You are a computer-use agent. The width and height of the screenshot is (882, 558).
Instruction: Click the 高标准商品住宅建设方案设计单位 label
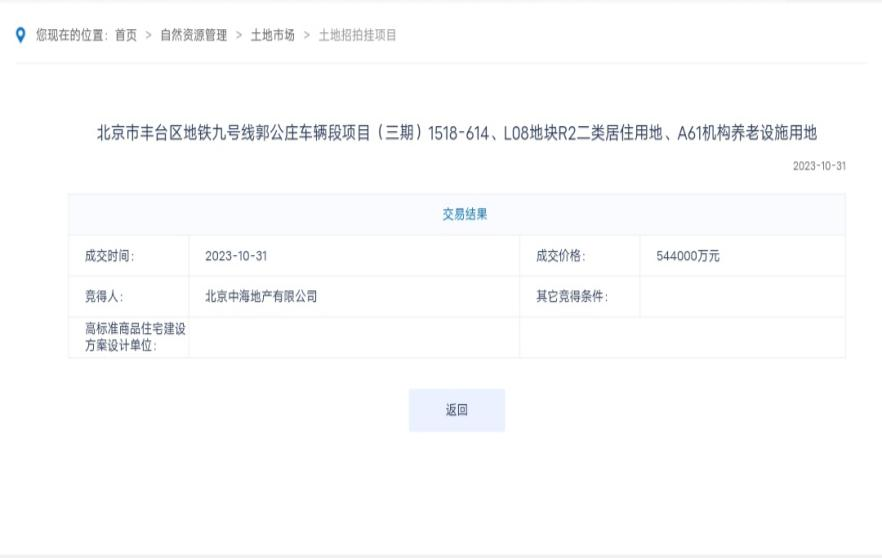coord(128,337)
